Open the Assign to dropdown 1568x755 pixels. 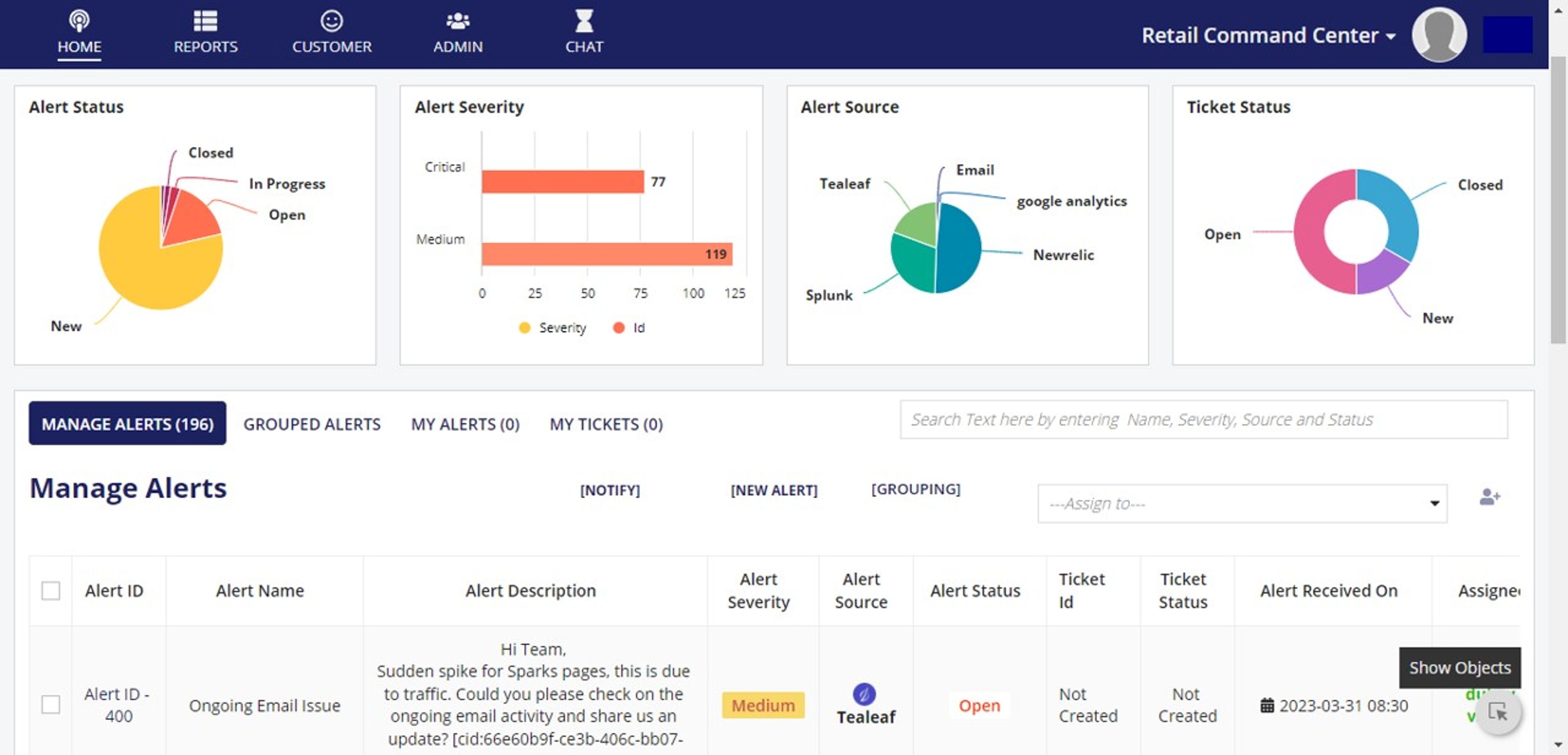click(1242, 503)
